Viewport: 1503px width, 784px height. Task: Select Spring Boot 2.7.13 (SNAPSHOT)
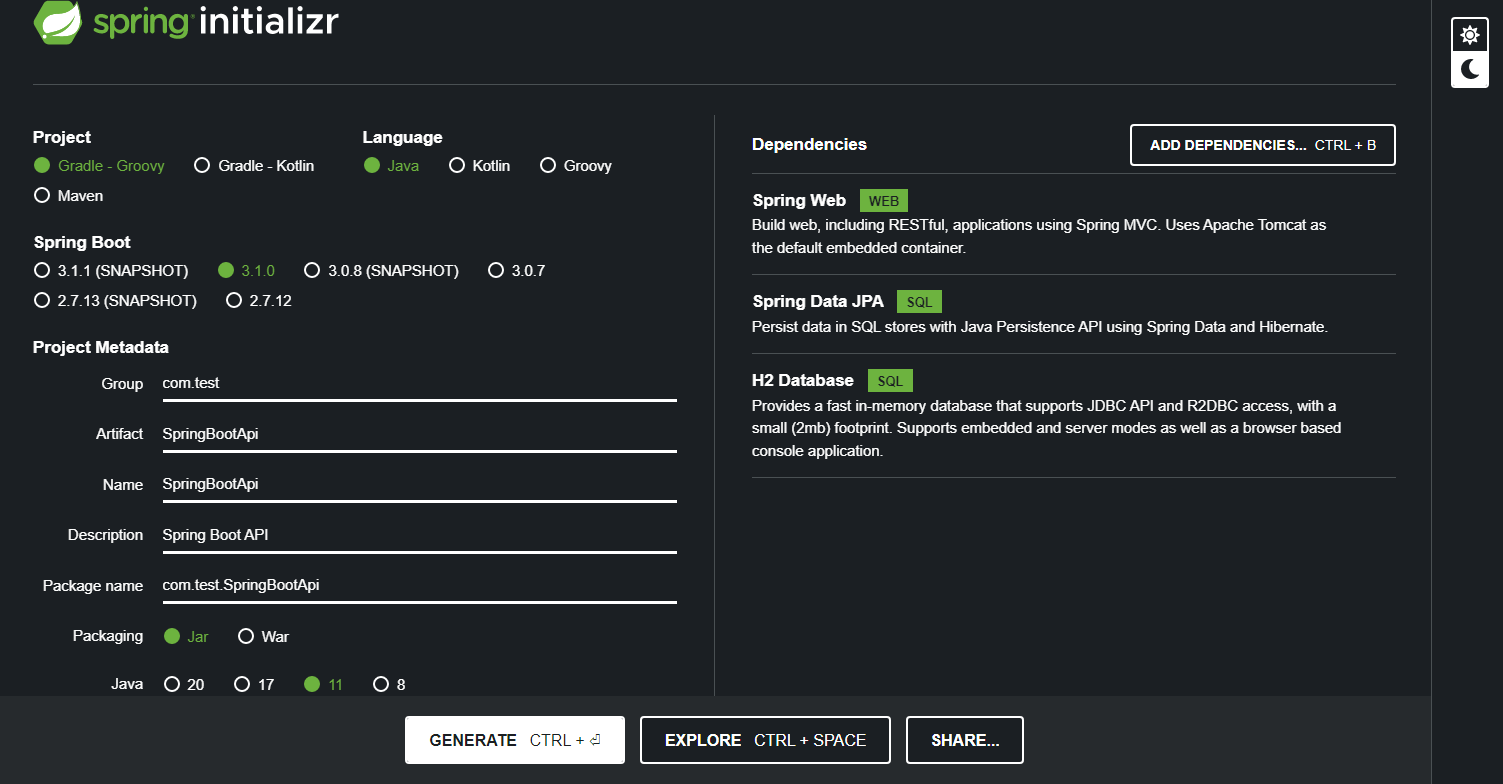pyautogui.click(x=115, y=301)
